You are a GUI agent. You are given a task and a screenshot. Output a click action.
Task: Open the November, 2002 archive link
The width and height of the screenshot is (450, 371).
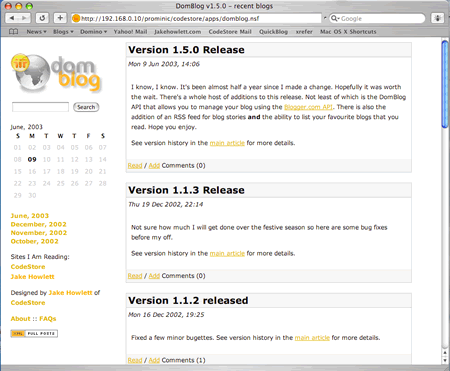pyautogui.click(x=39, y=233)
